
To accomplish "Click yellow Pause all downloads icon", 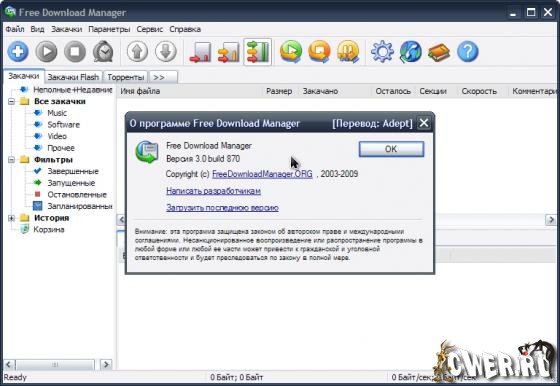I will [348, 52].
